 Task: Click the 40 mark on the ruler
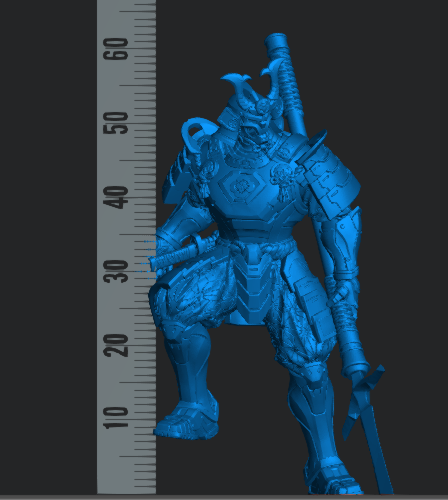point(116,197)
